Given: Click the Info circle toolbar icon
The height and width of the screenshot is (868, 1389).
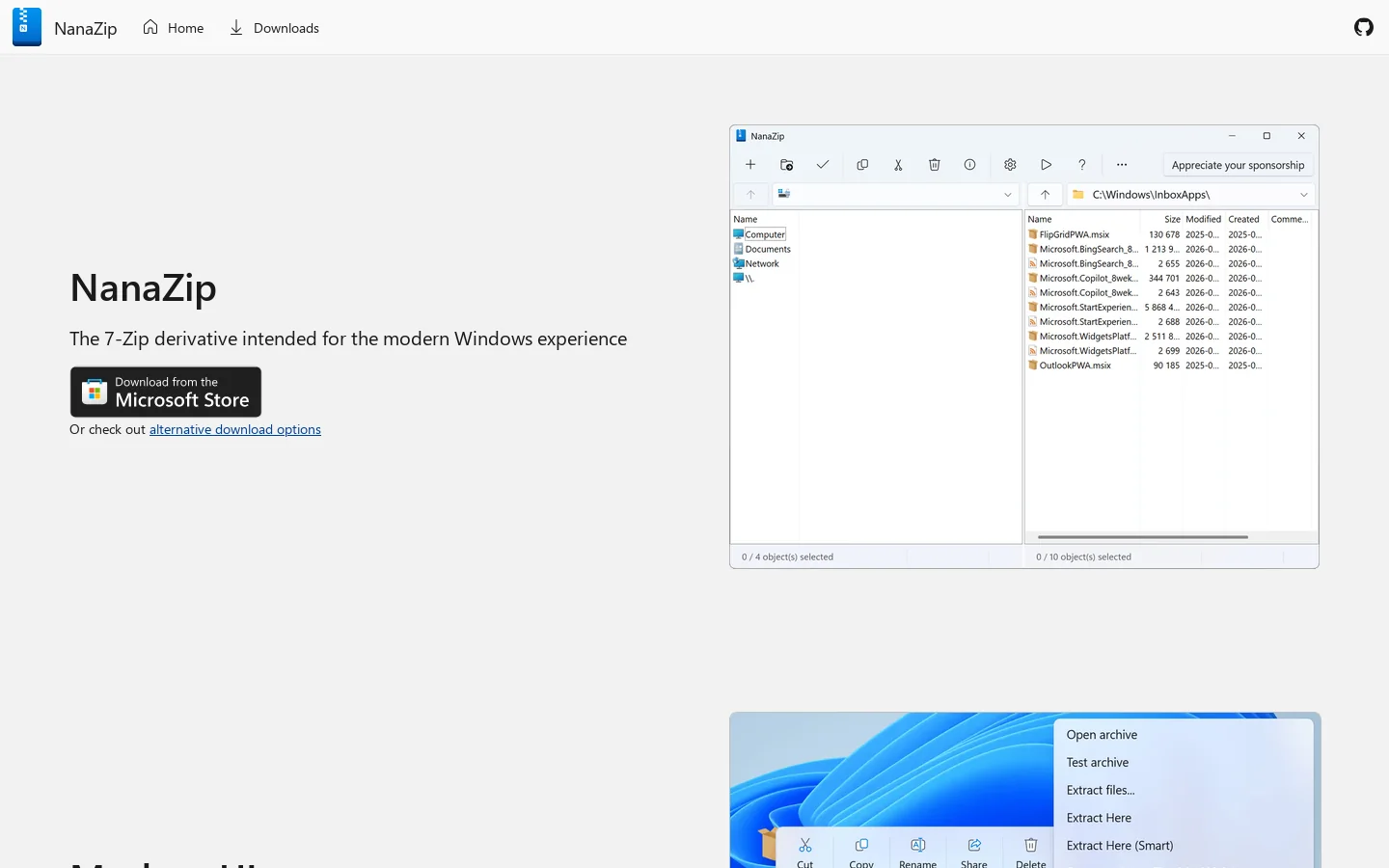Looking at the screenshot, I should 970,165.
